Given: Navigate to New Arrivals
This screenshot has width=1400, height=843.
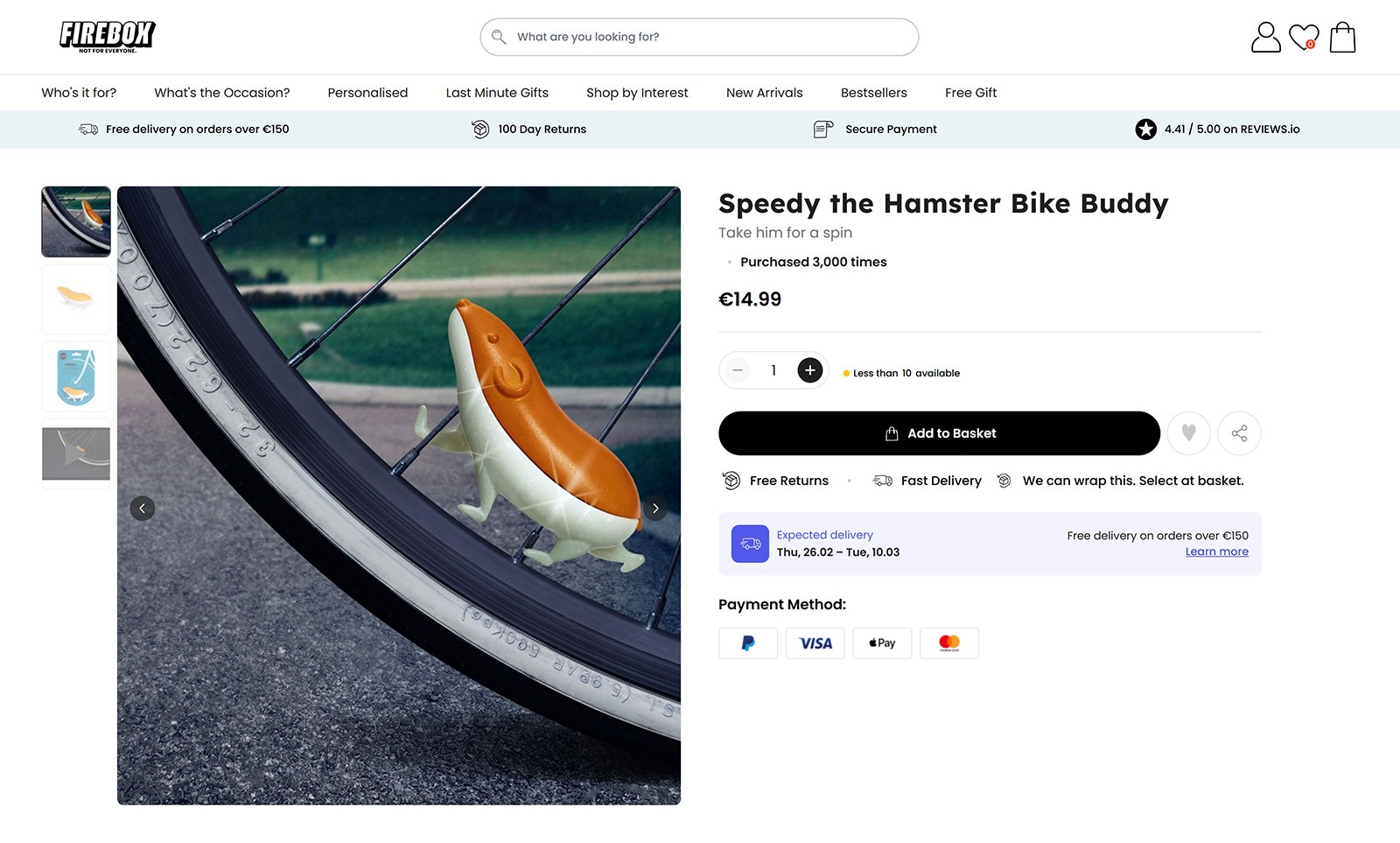Looking at the screenshot, I should click(763, 93).
